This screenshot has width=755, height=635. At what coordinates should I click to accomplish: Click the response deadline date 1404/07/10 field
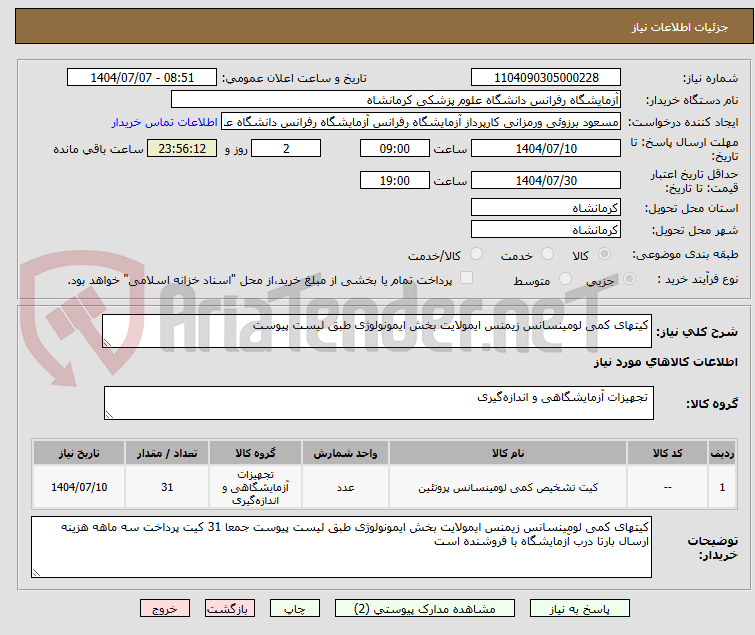point(546,148)
